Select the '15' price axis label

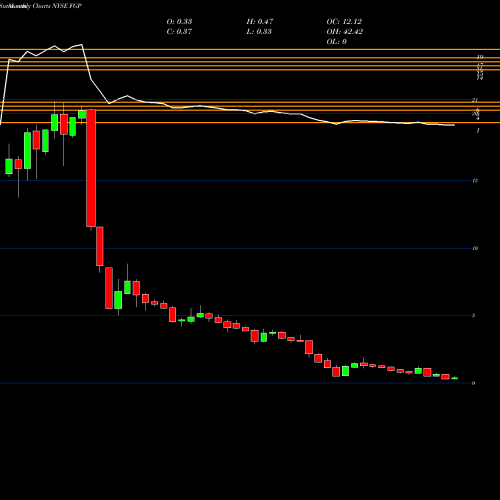click(x=475, y=181)
